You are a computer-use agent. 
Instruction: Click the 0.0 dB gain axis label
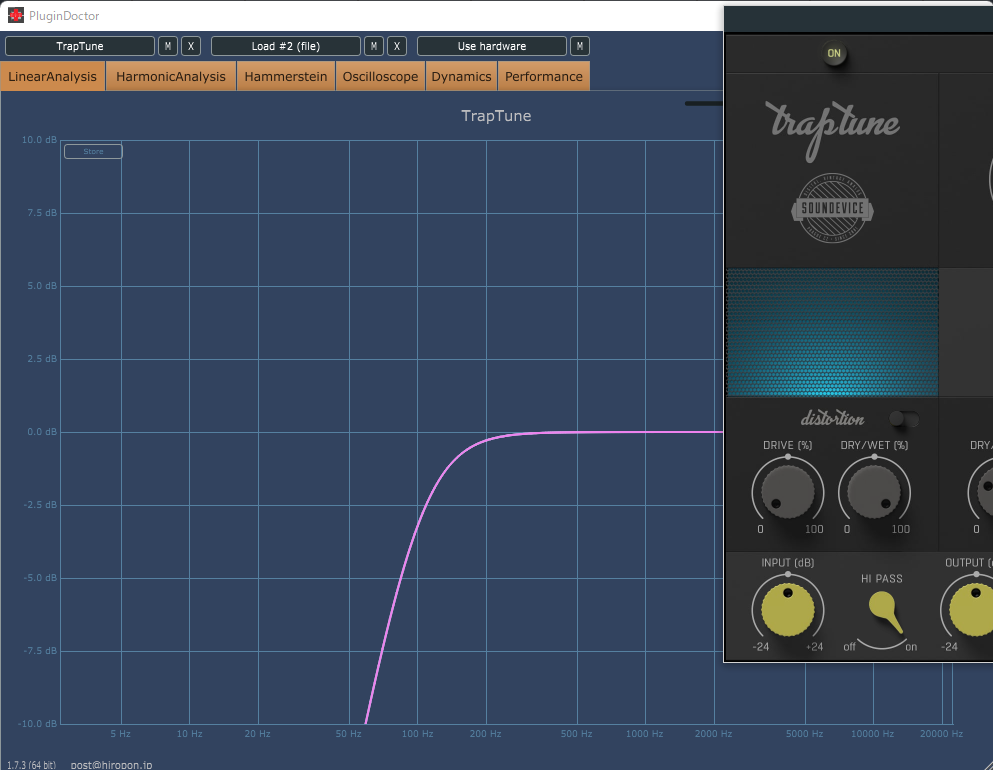pyautogui.click(x=42, y=432)
